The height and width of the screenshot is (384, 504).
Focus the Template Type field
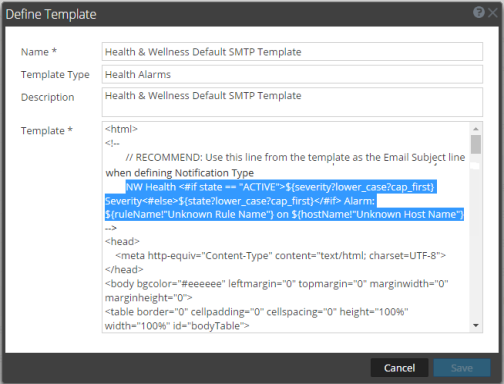(x=292, y=74)
